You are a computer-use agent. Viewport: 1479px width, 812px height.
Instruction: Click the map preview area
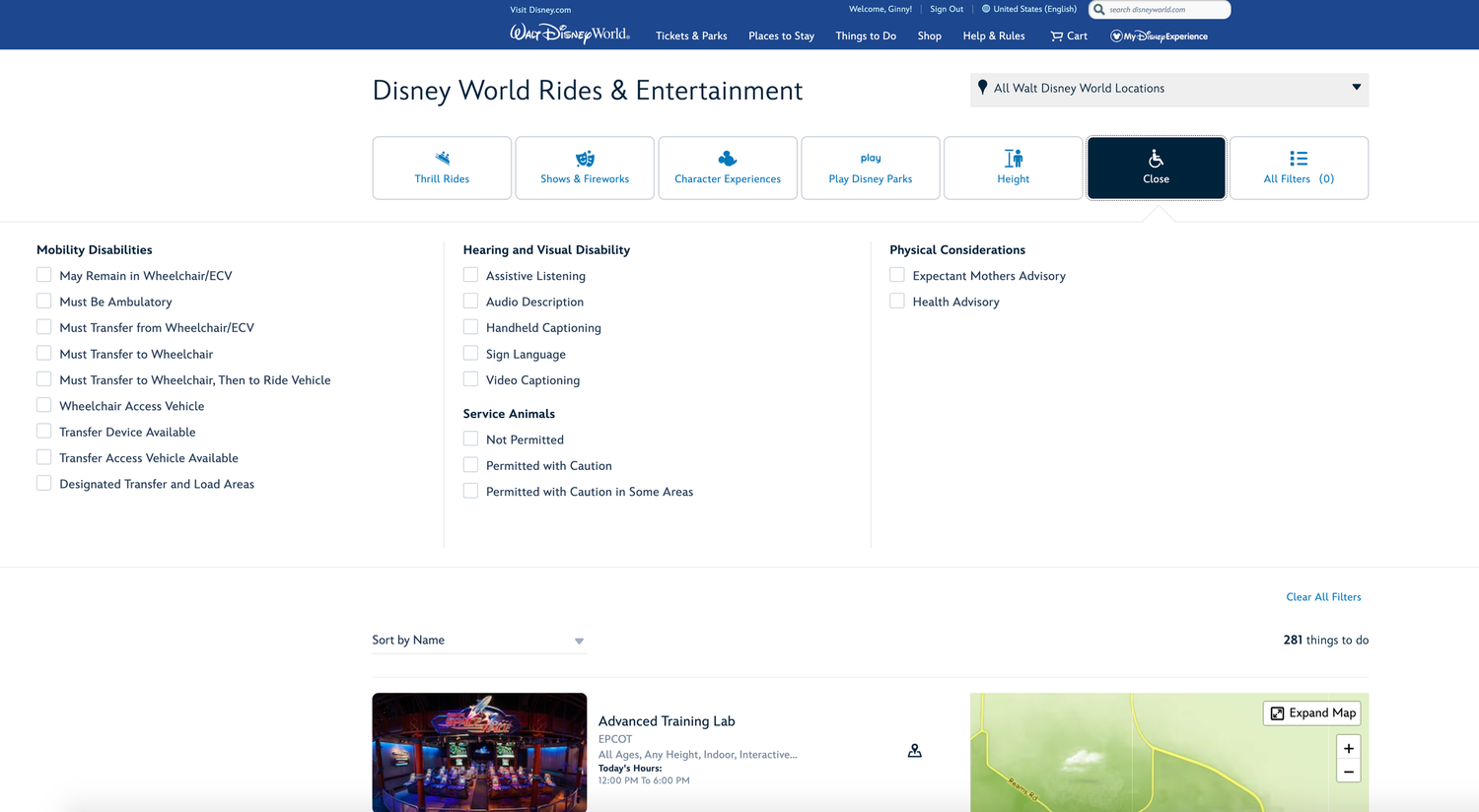1169,753
